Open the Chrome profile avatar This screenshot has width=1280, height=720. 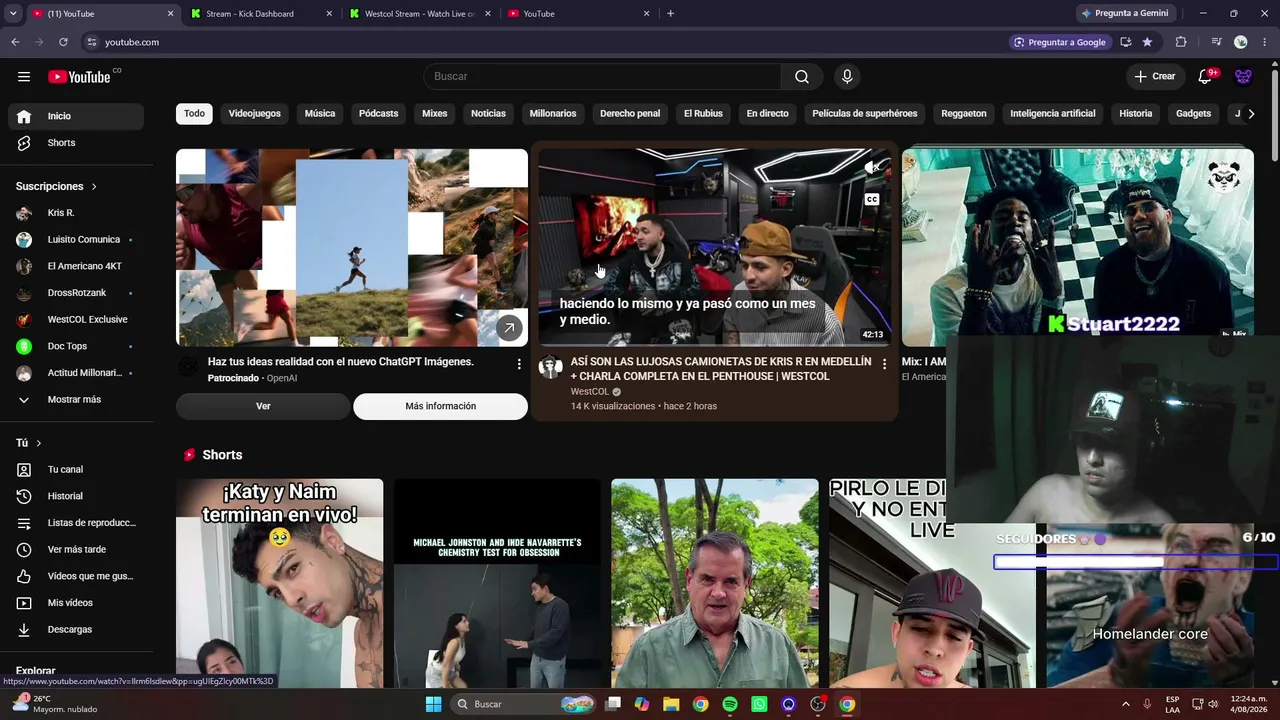click(1241, 42)
